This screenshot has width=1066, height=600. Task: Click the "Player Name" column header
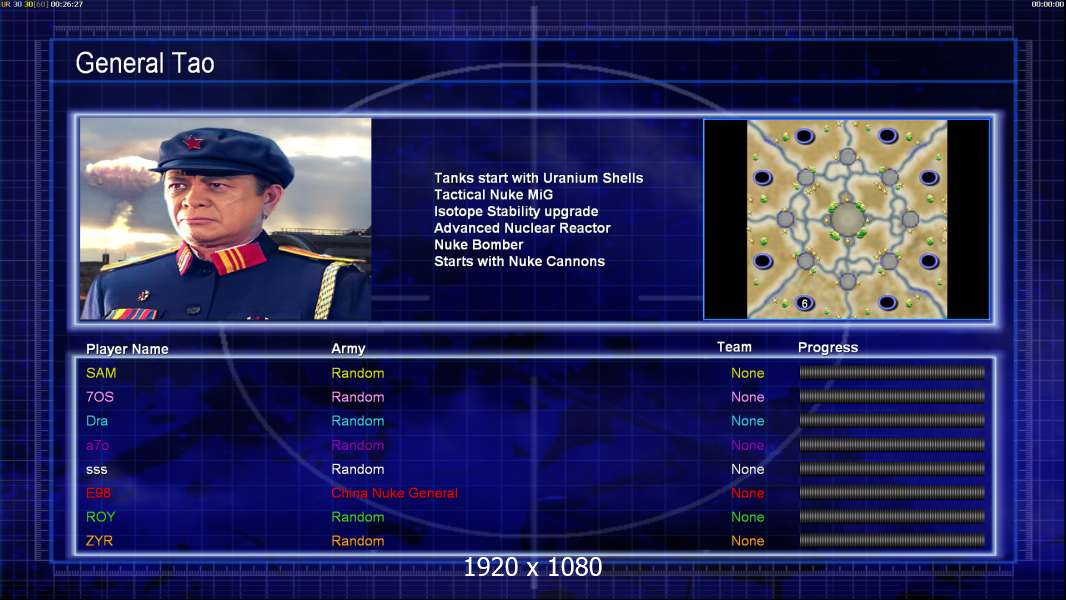(x=127, y=349)
